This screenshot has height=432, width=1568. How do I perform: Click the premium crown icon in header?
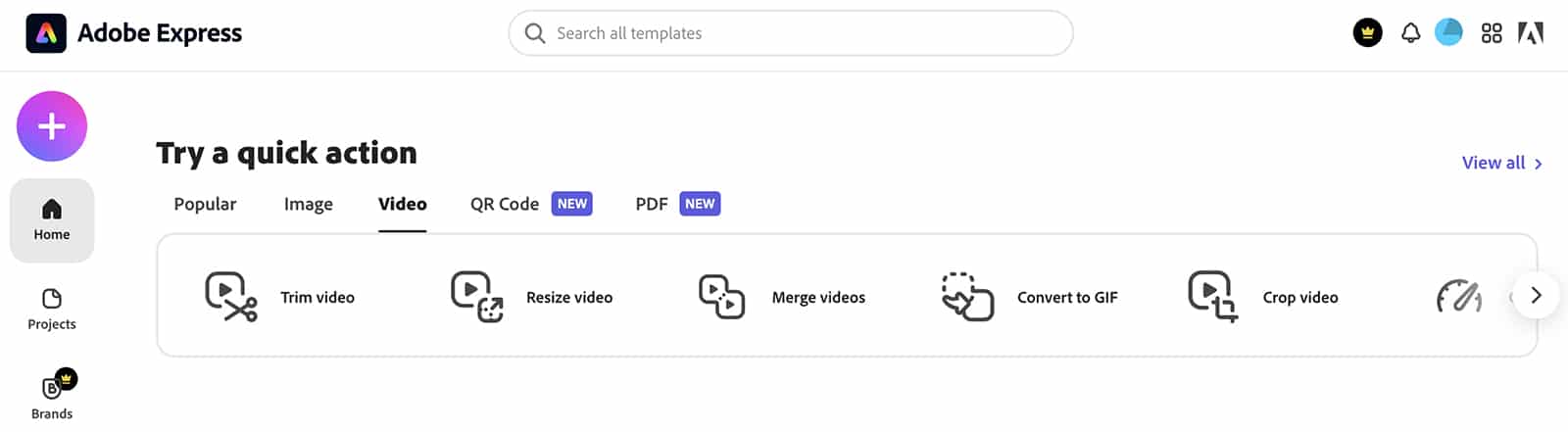1367,33
